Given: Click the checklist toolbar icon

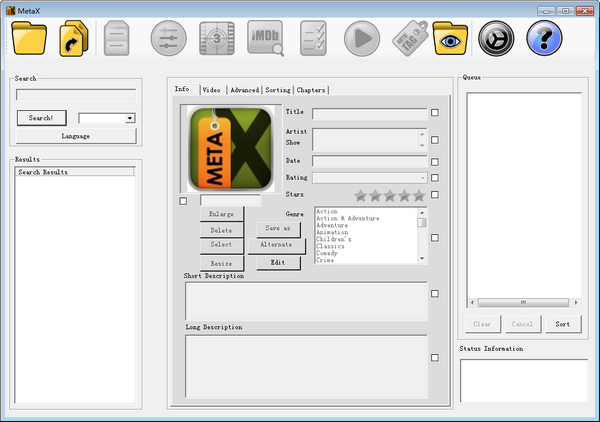Looking at the screenshot, I should click(x=314, y=39).
